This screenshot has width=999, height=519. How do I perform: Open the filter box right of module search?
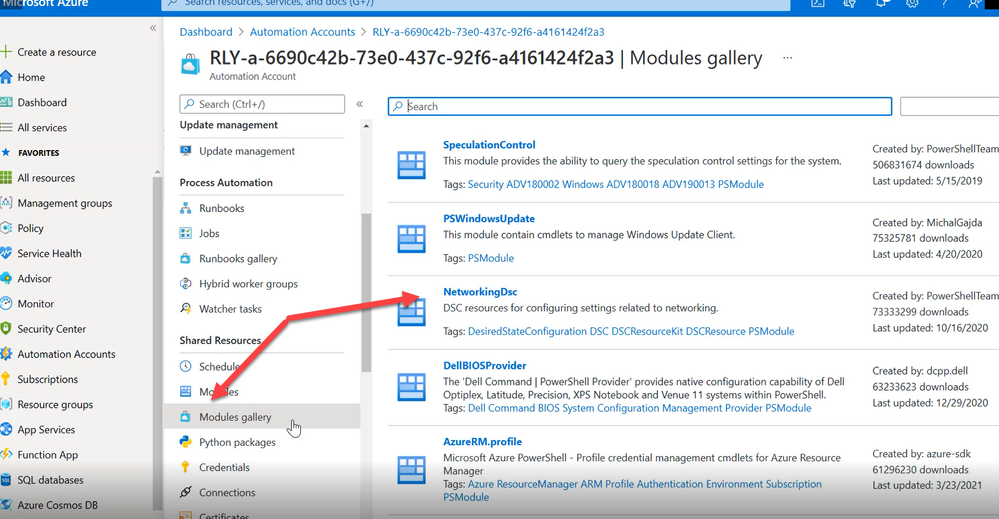coord(949,106)
